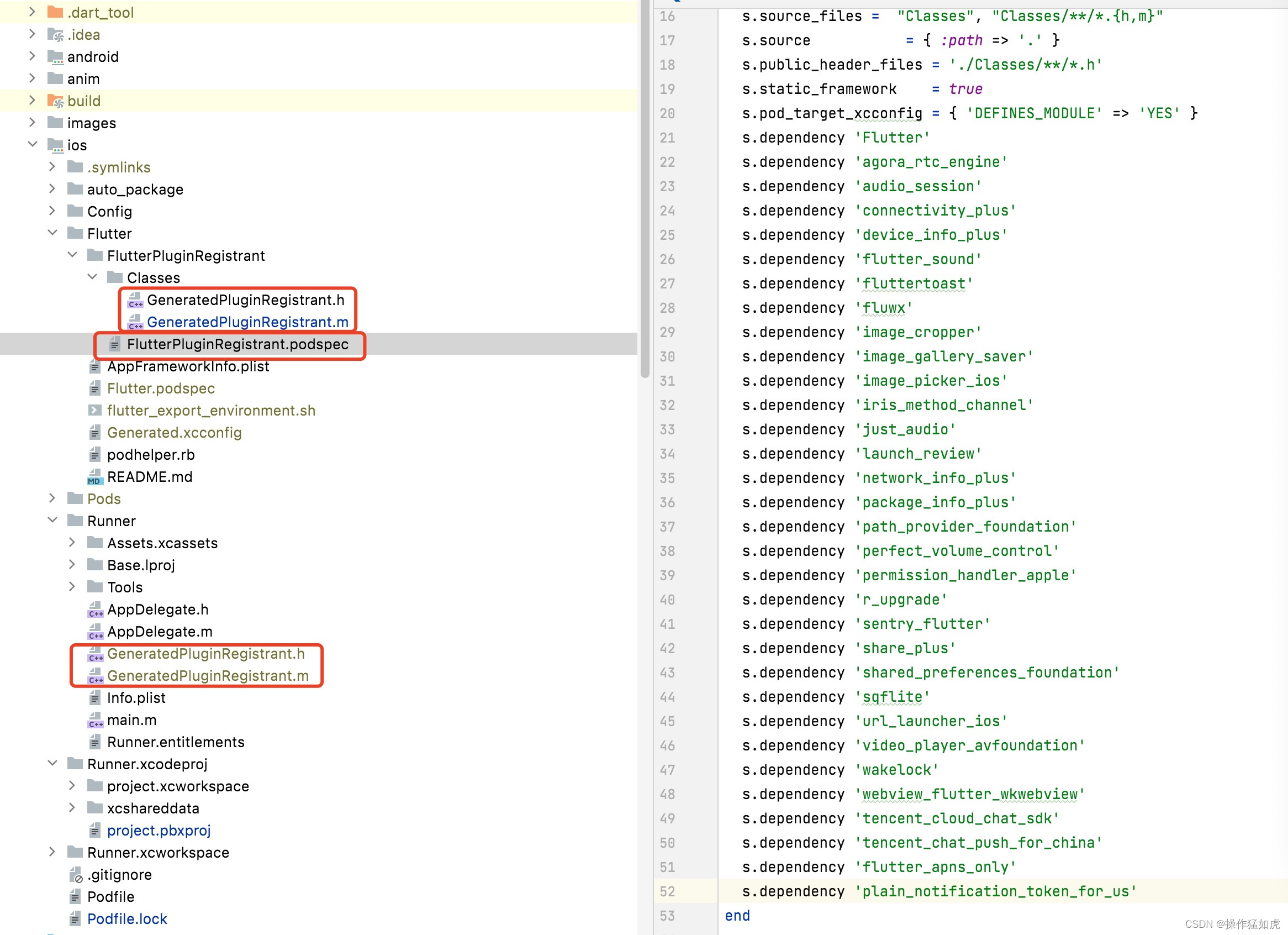Click Podfile file icon
The image size is (1288, 935).
(x=75, y=897)
